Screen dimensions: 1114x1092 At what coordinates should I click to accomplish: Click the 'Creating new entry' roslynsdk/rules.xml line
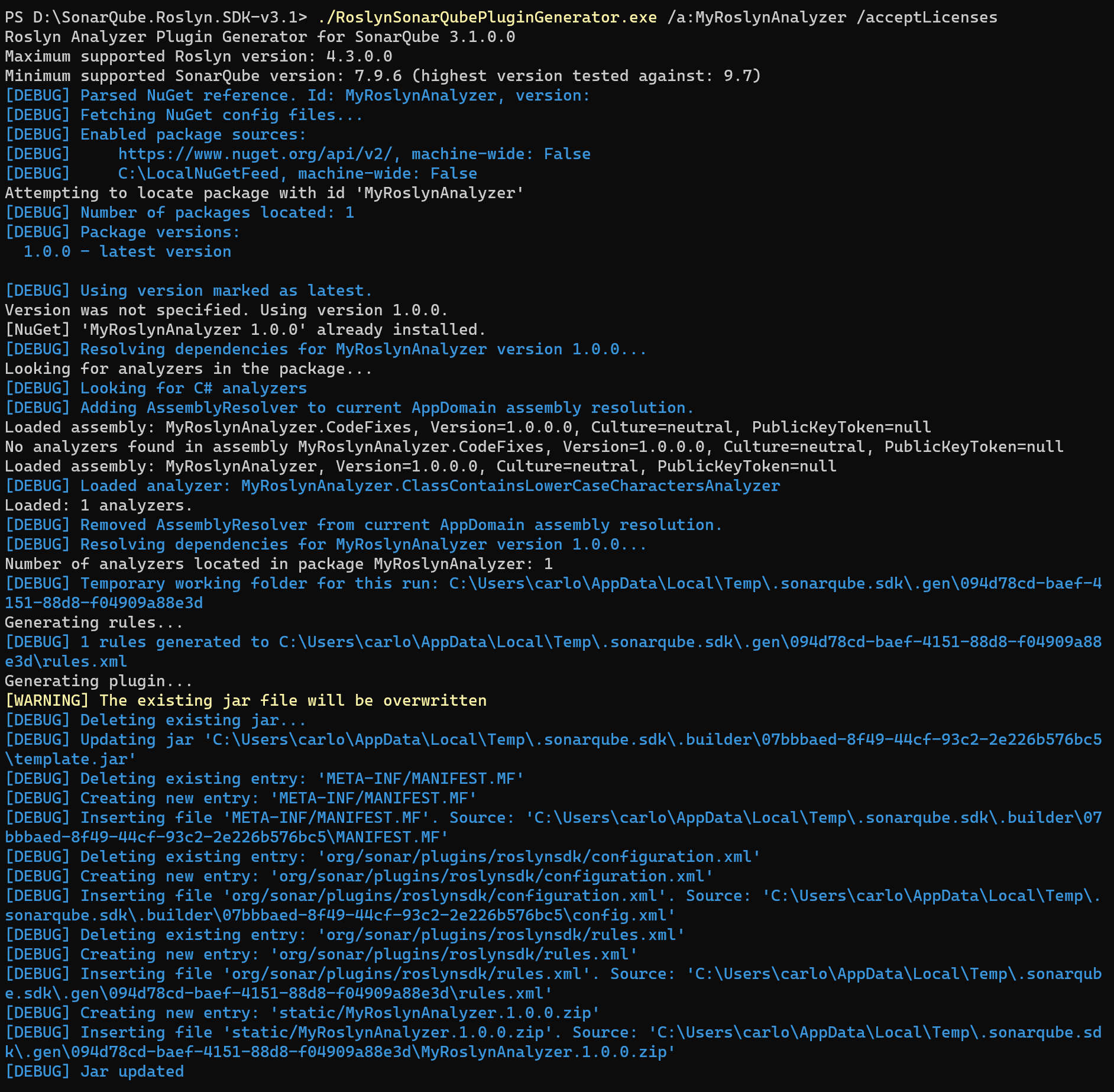pyautogui.click(x=322, y=954)
